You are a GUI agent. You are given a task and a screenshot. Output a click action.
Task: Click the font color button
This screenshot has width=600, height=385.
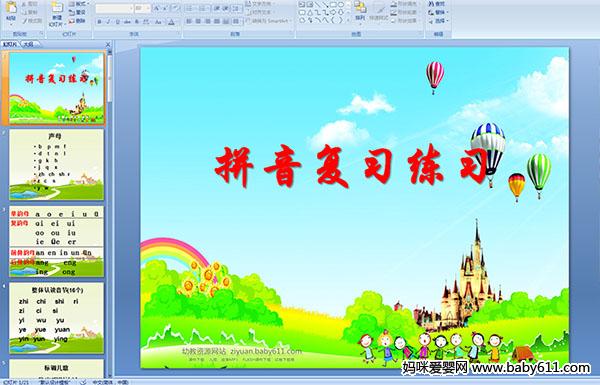pos(172,22)
